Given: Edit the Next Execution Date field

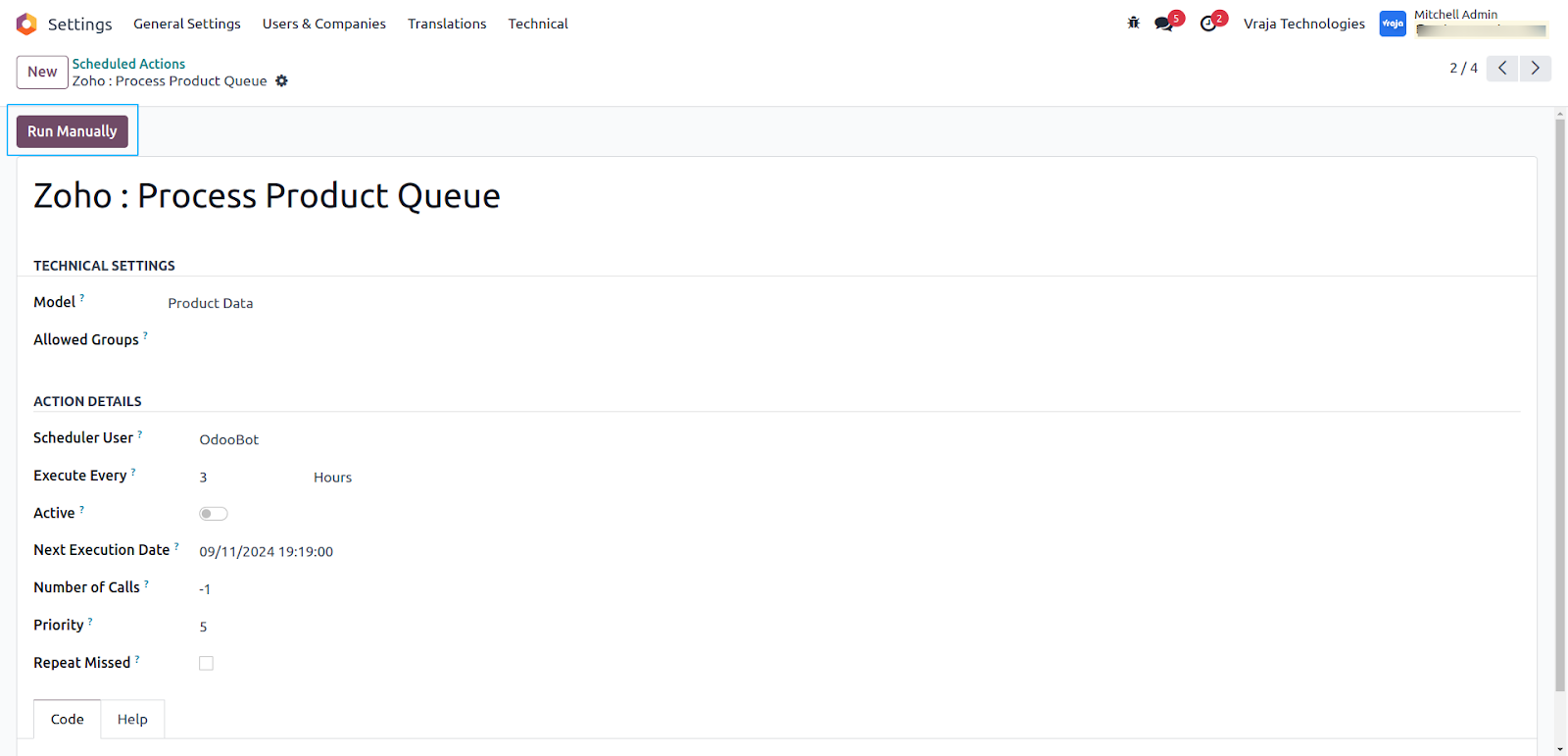Looking at the screenshot, I should pyautogui.click(x=267, y=552).
